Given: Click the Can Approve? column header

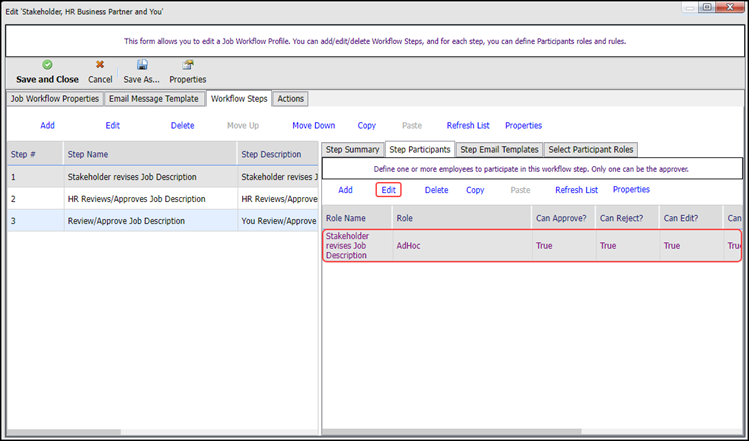Looking at the screenshot, I should coord(561,217).
